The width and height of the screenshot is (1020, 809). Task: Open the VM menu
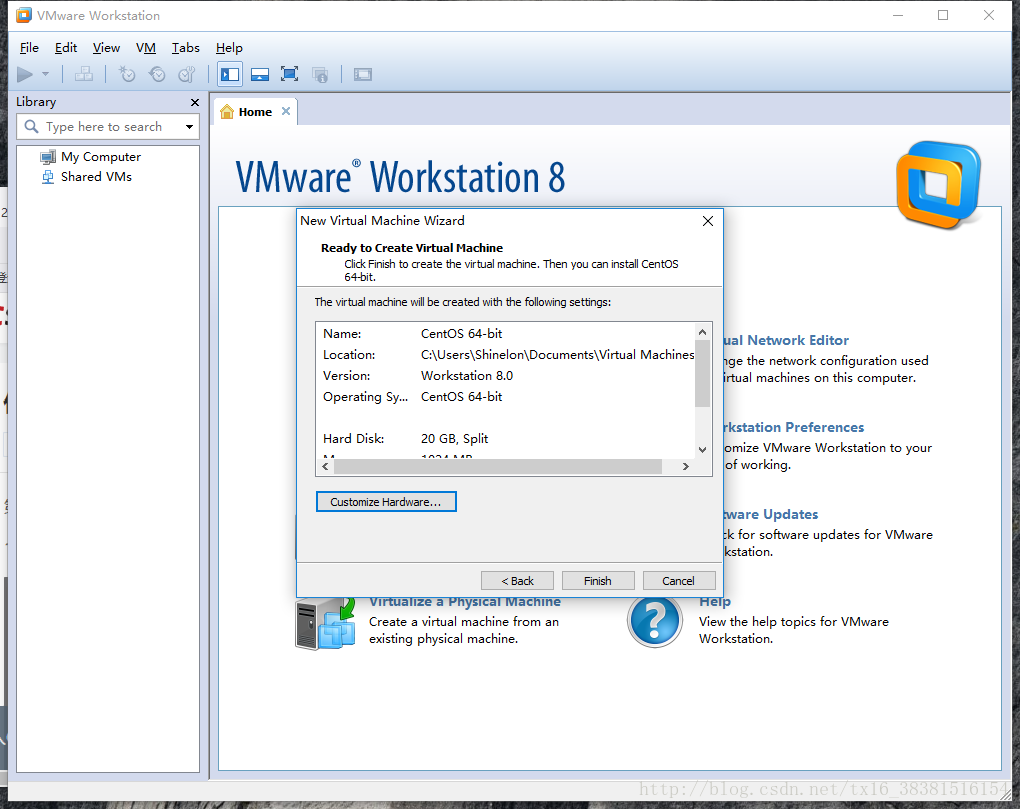[x=146, y=47]
